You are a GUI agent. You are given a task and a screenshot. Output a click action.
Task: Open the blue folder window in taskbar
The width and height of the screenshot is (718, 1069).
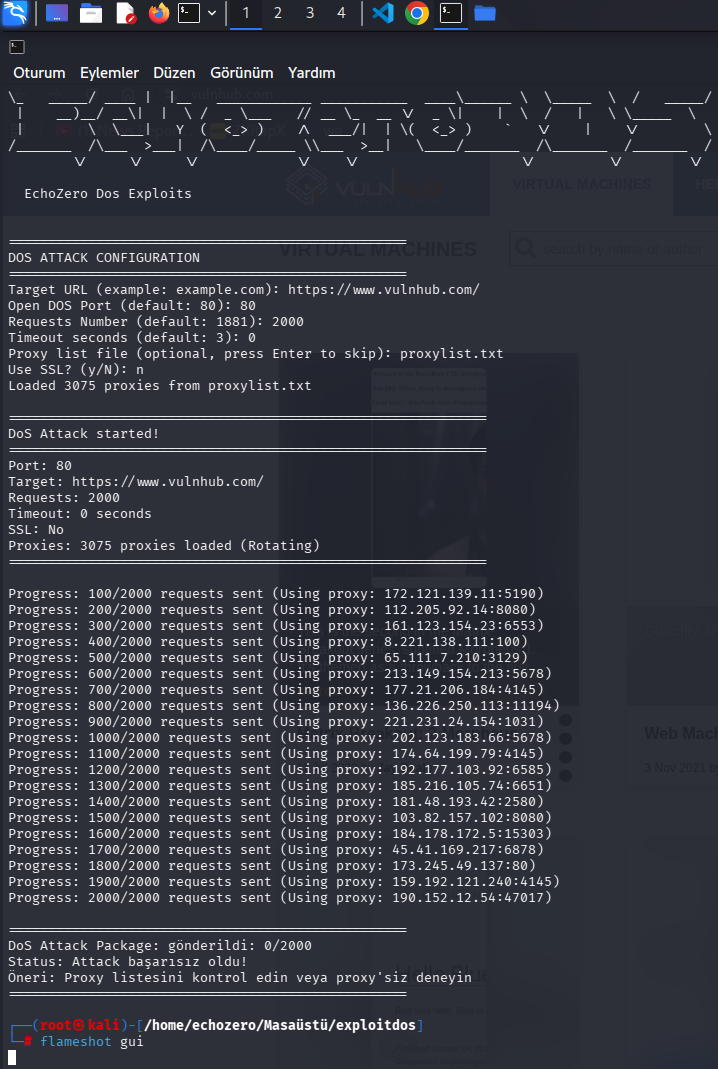[485, 13]
